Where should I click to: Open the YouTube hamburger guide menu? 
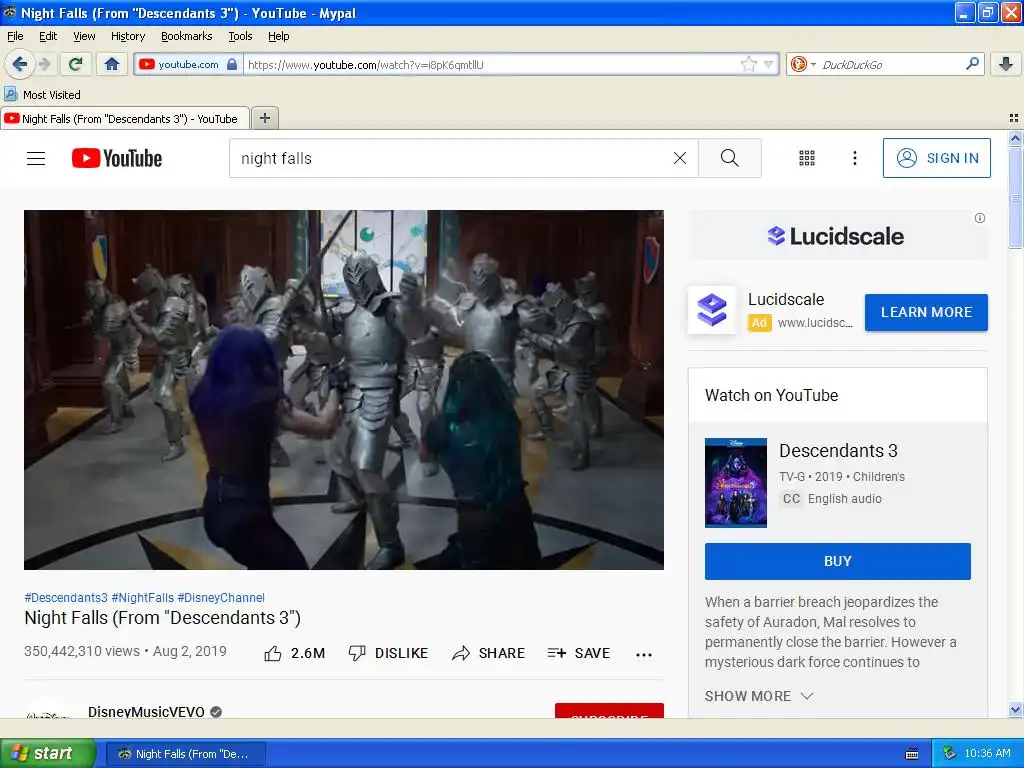tap(36, 158)
